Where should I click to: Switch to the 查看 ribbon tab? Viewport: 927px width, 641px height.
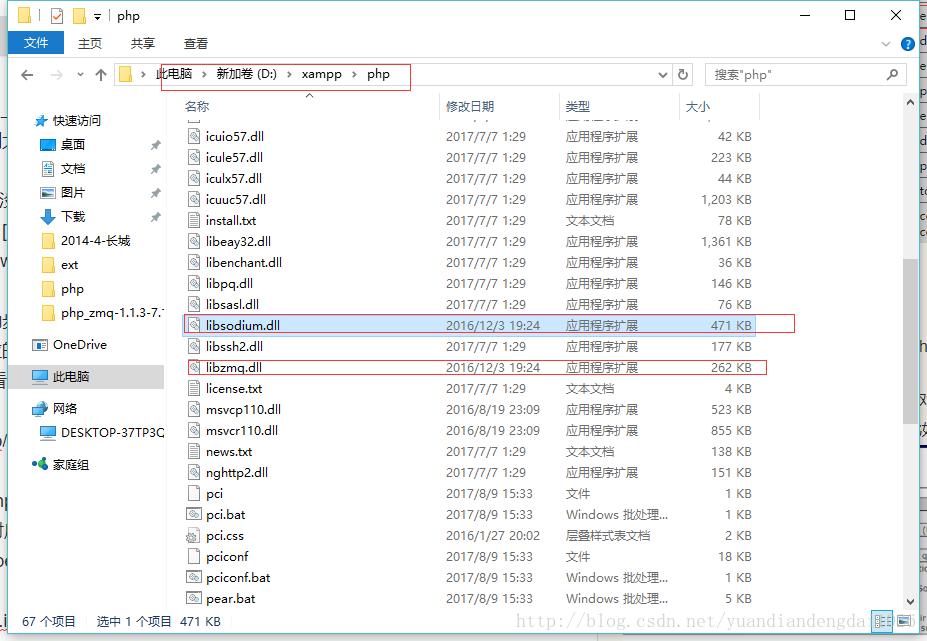pyautogui.click(x=194, y=43)
